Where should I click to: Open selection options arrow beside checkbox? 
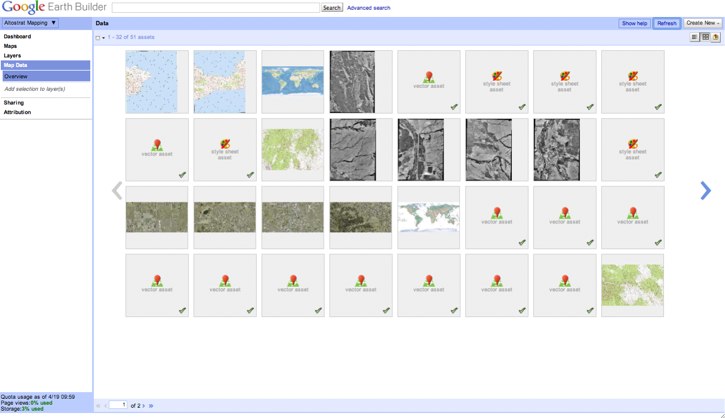click(104, 38)
